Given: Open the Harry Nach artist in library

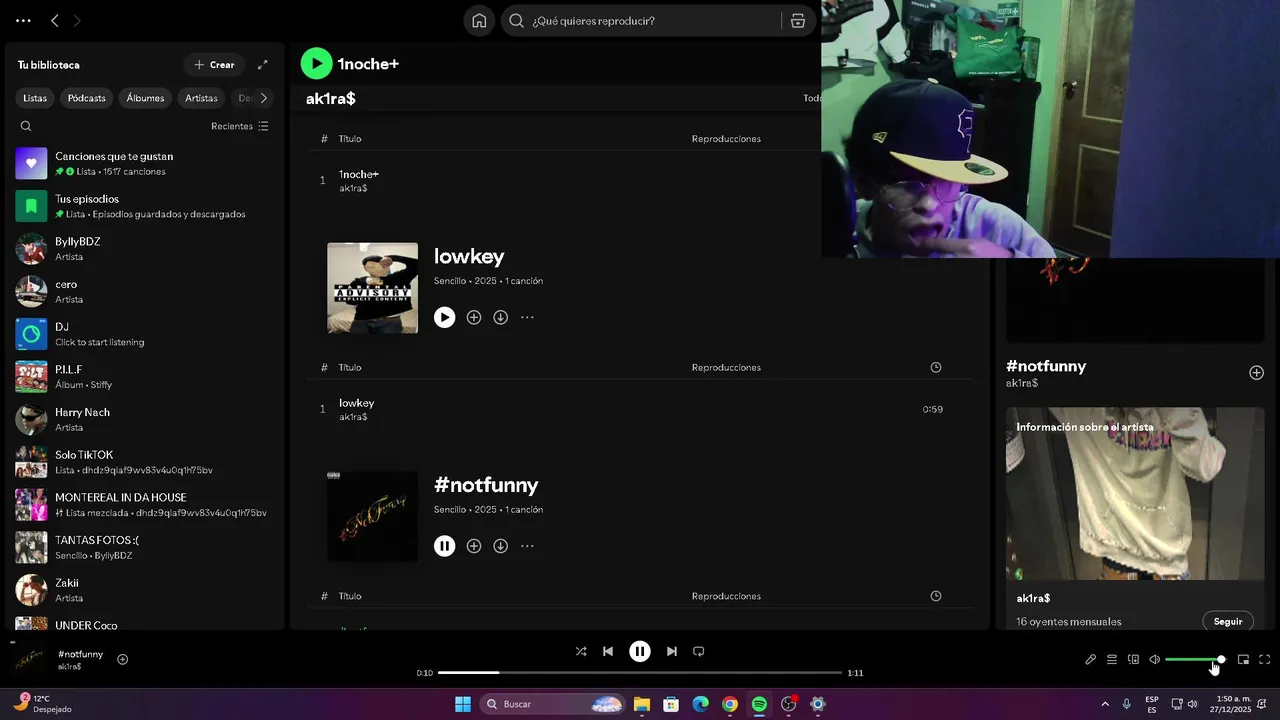Looking at the screenshot, I should pyautogui.click(x=143, y=420).
